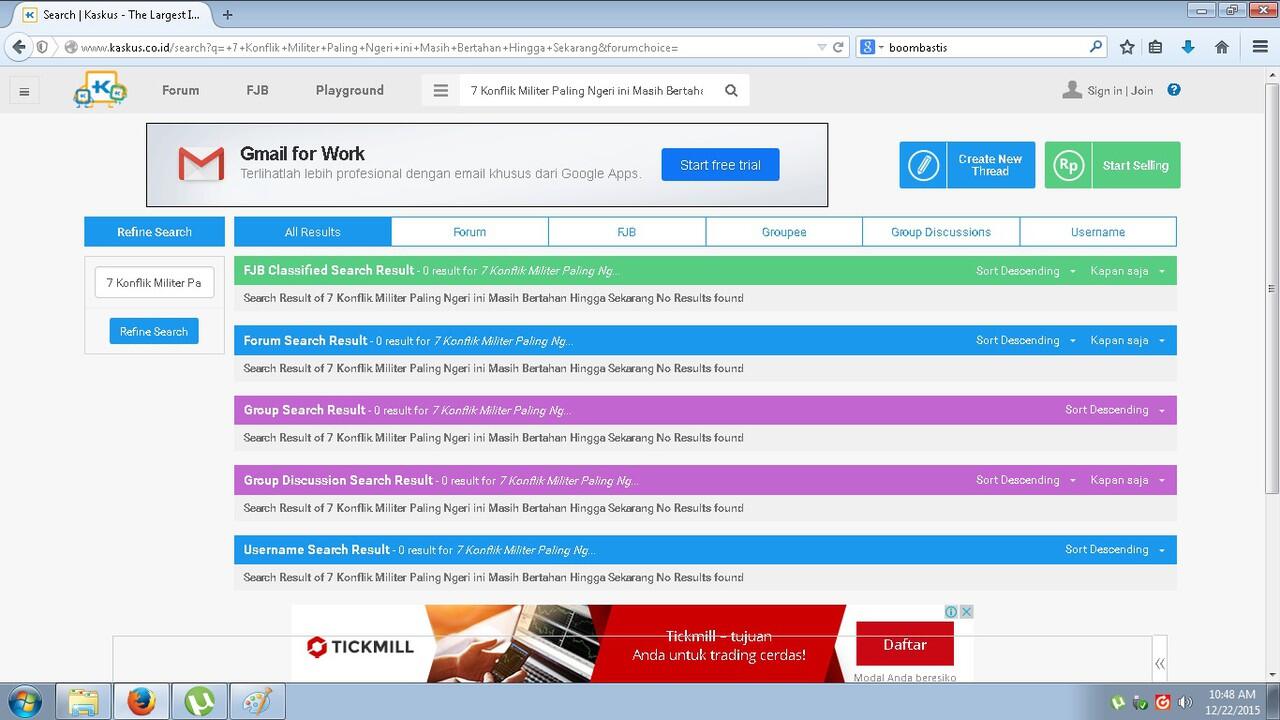The width and height of the screenshot is (1280, 720).
Task: Open Sort Descending dropdown in Forum Search Result
Action: pos(1026,341)
